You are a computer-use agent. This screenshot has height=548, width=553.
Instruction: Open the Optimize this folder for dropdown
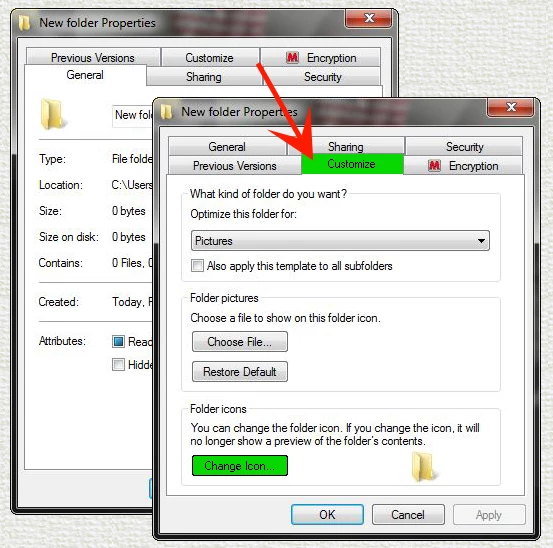coord(340,241)
